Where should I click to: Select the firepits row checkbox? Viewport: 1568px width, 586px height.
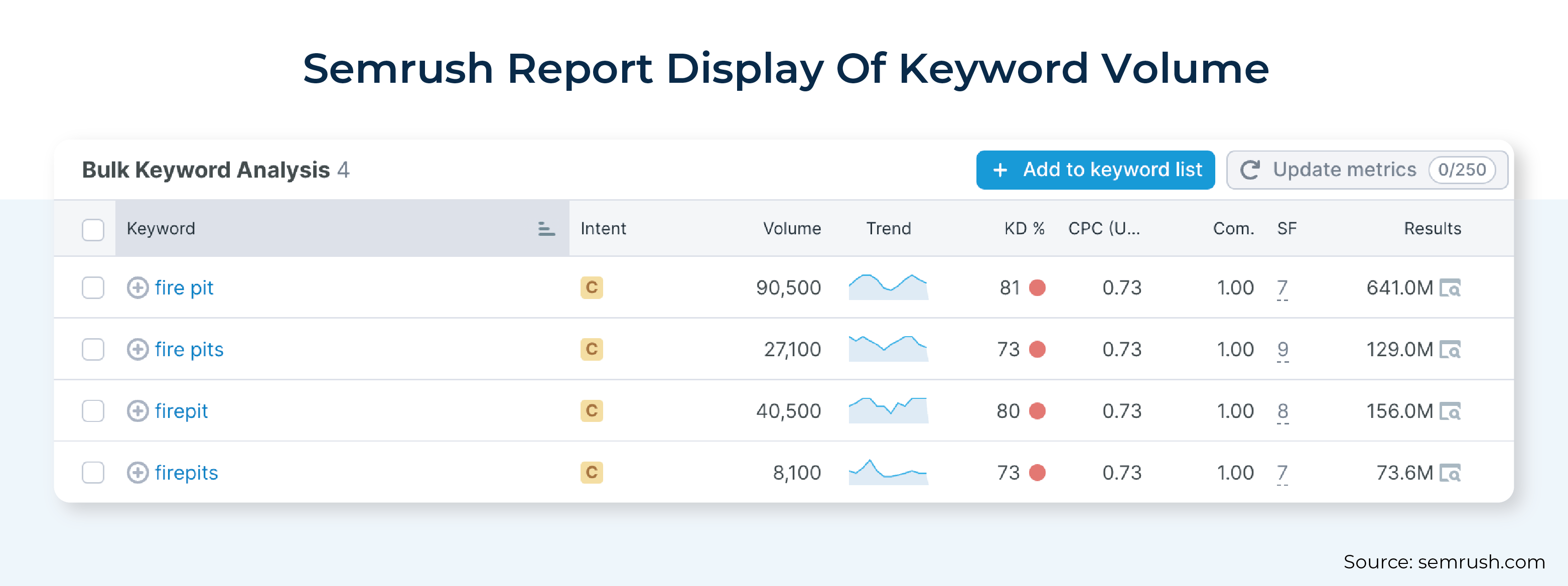tap(93, 472)
